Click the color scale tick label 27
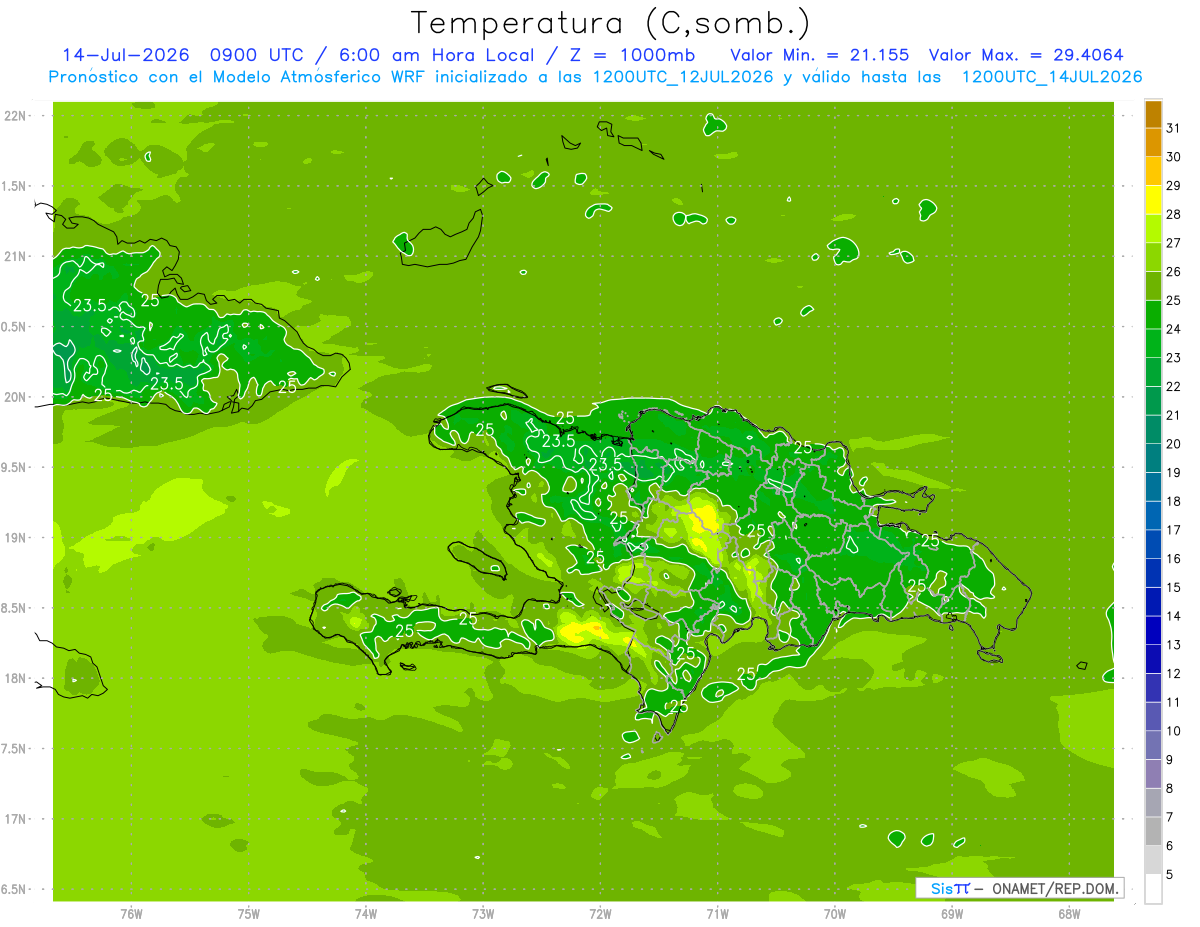This screenshot has width=1200, height=927. pos(1173,243)
